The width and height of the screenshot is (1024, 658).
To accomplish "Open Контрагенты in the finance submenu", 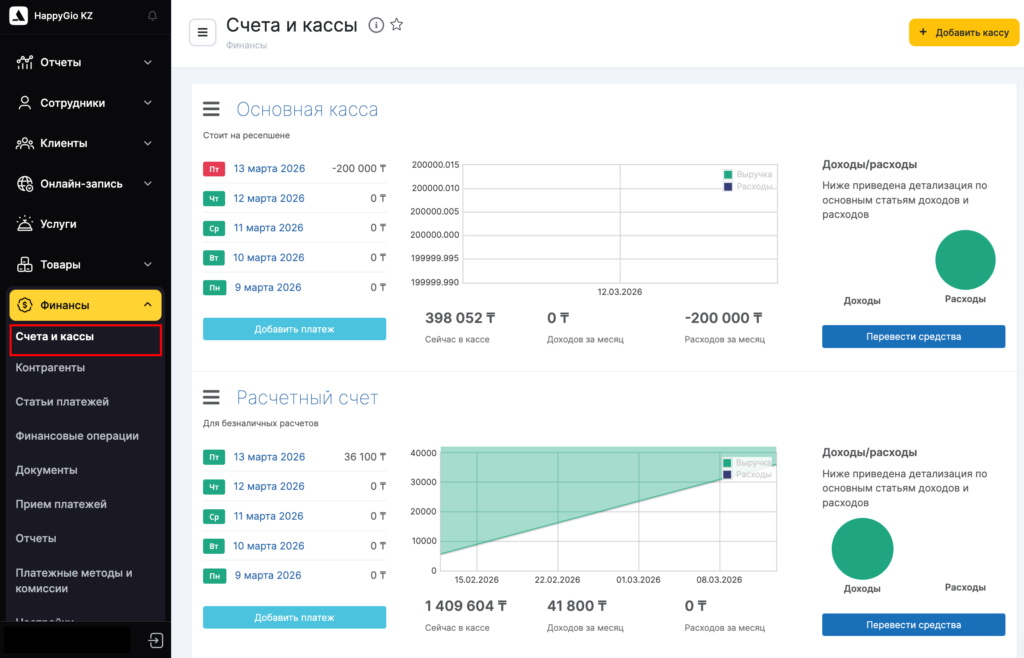I will pos(50,368).
